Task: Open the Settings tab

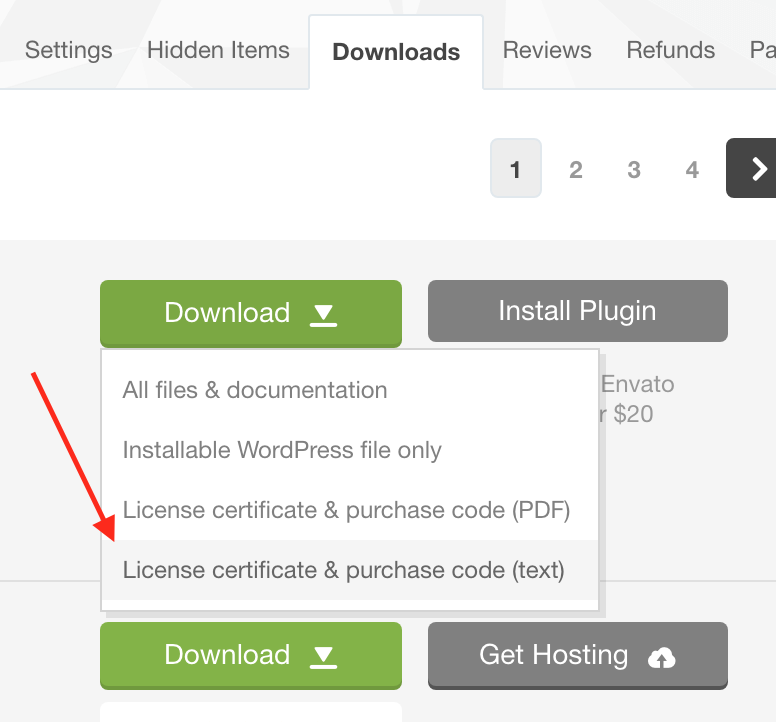Action: coord(68,50)
